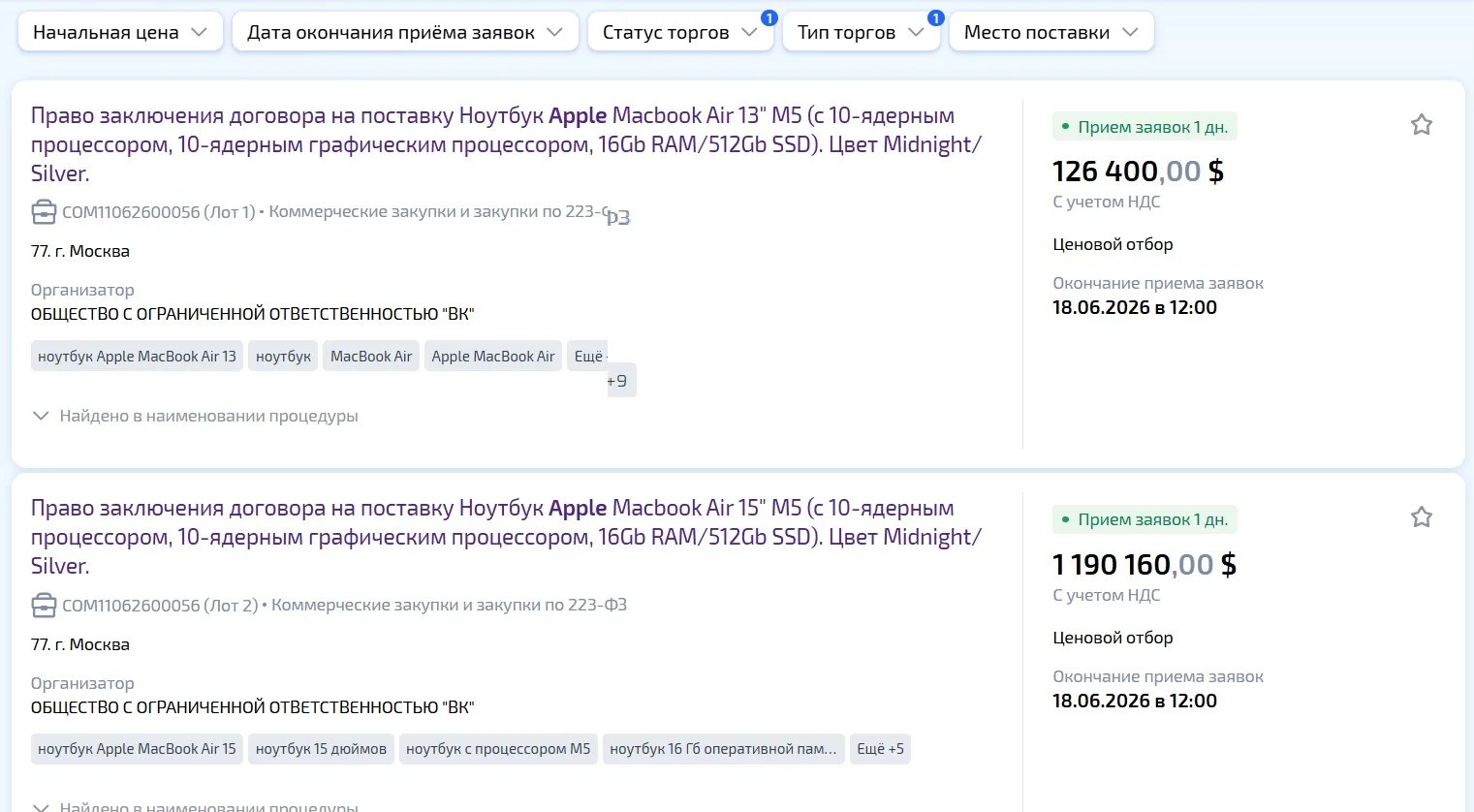1474x812 pixels.
Task: Expand the Статус торгов filter
Action: [680, 32]
